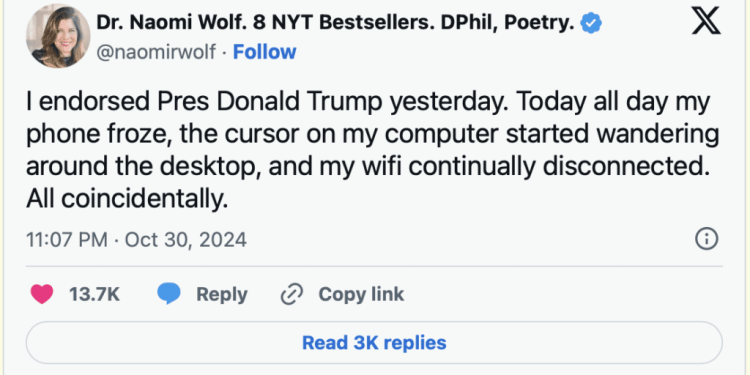Click the 11:07 PM time stamp

(x=67, y=239)
